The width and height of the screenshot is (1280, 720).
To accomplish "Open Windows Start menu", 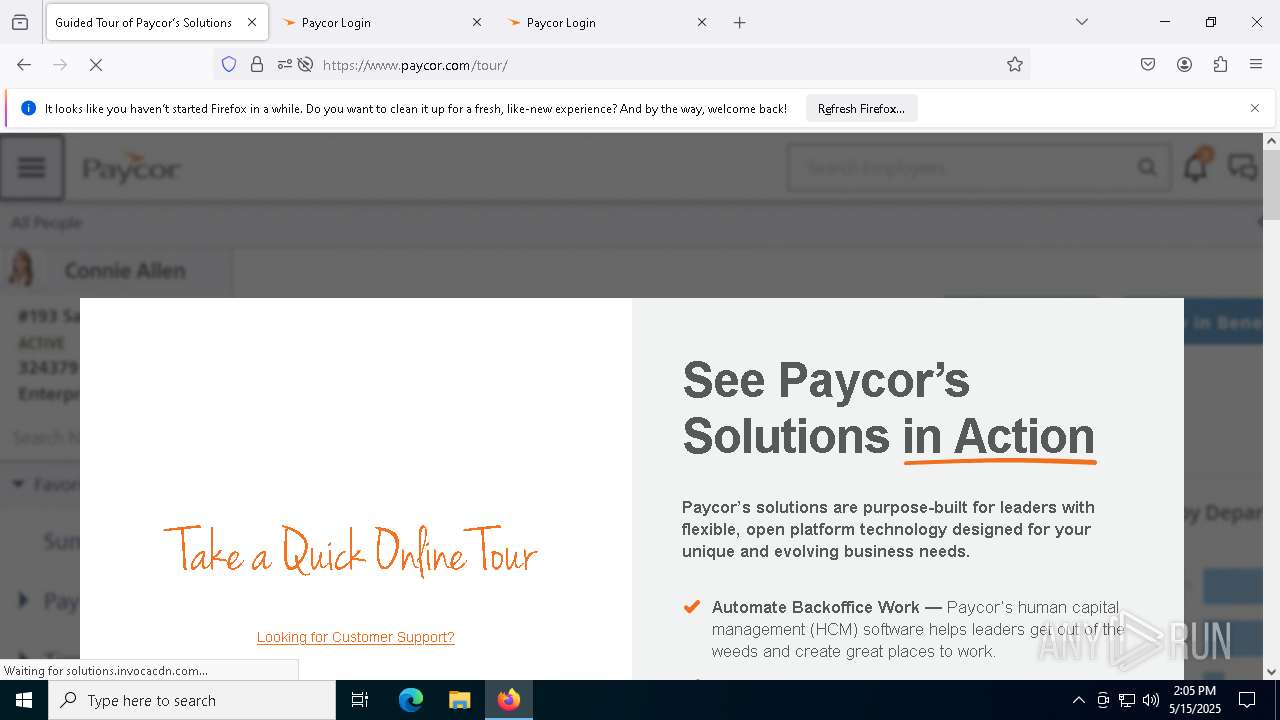I will point(24,700).
